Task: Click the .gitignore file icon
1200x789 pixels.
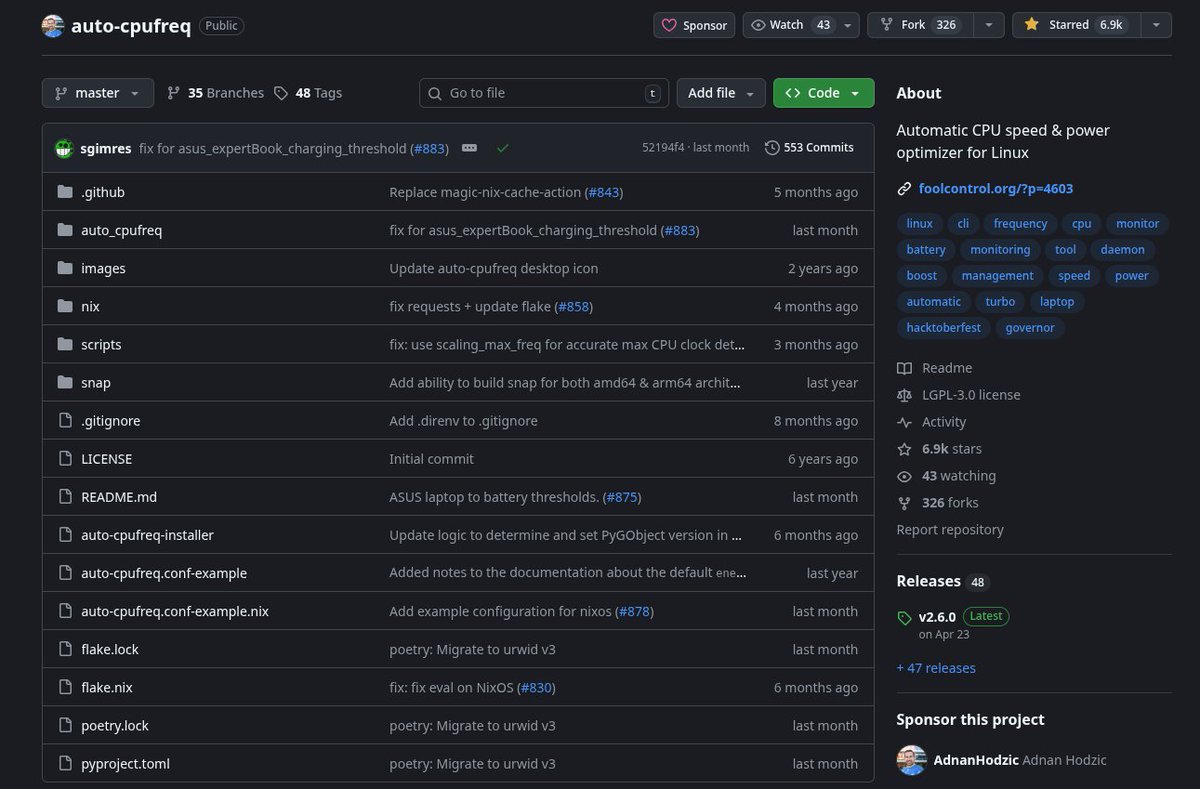Action: click(65, 421)
